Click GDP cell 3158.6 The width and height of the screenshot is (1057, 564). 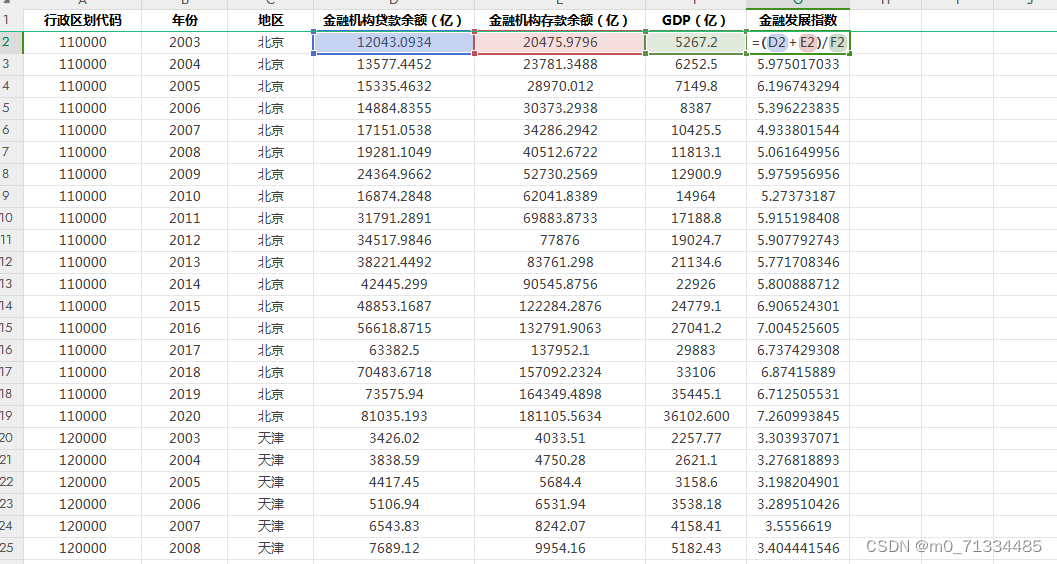696,482
